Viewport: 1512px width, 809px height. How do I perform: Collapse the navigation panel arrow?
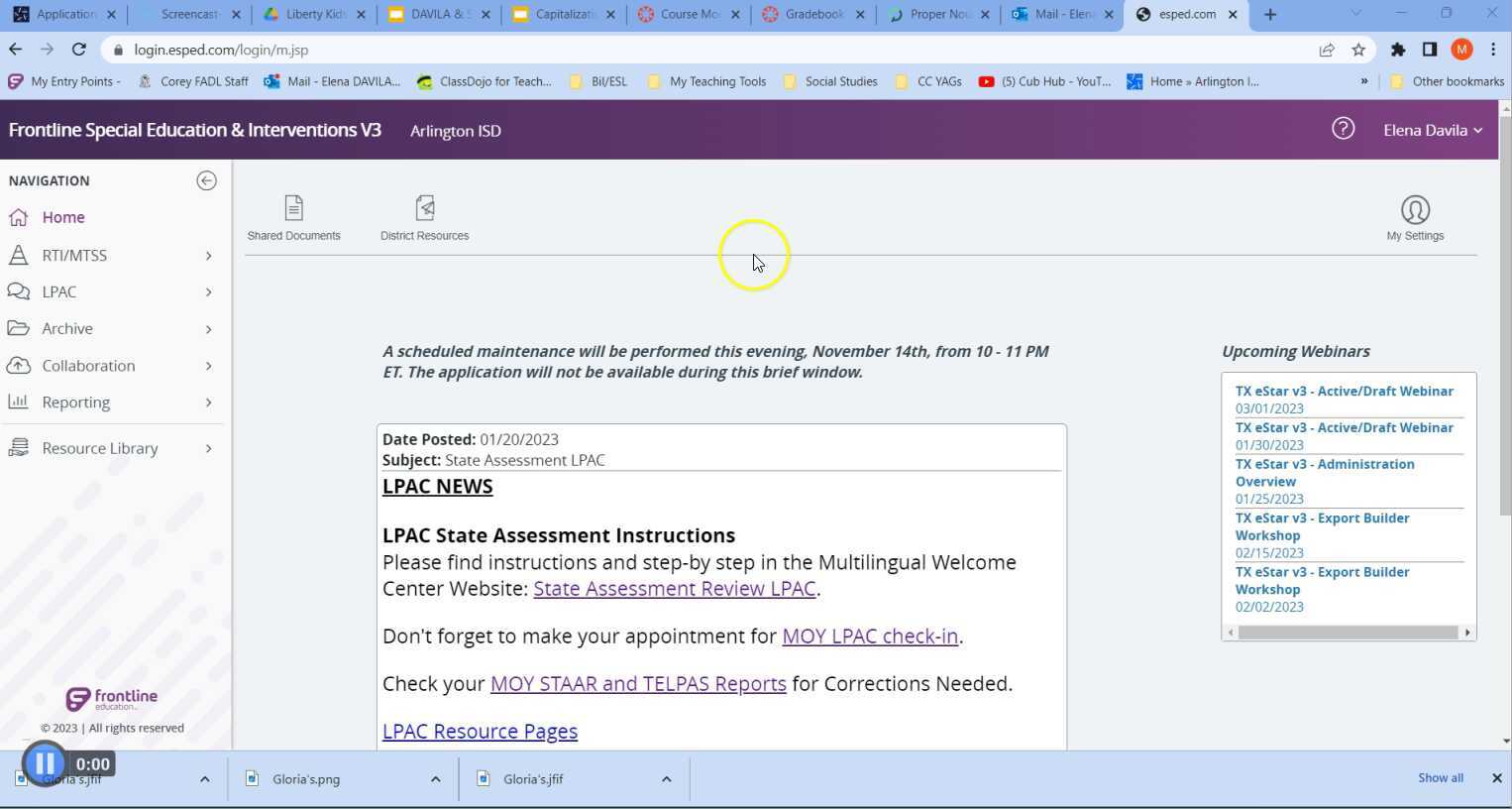click(x=206, y=180)
